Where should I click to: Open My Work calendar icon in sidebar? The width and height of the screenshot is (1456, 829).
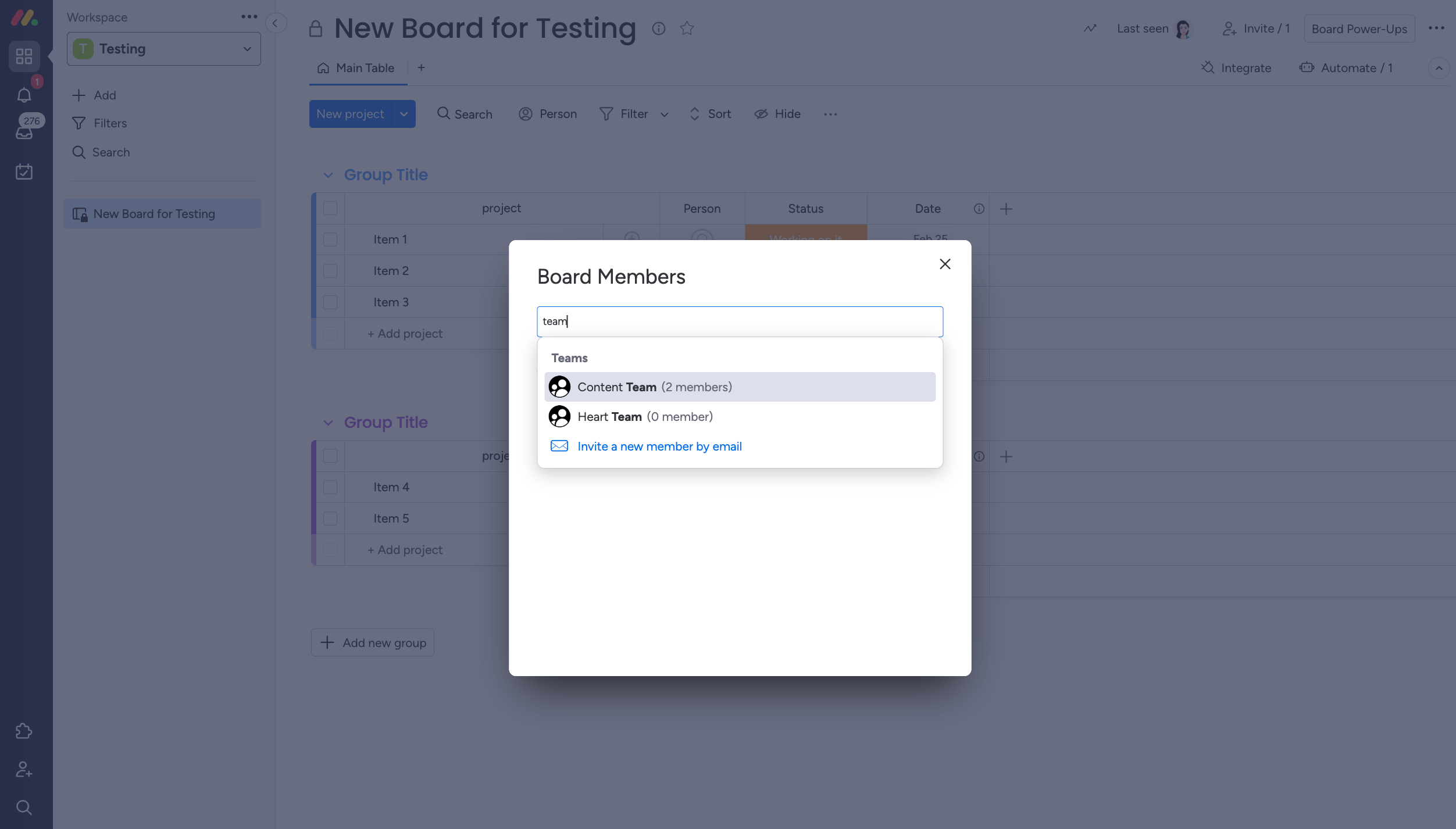pyautogui.click(x=24, y=171)
